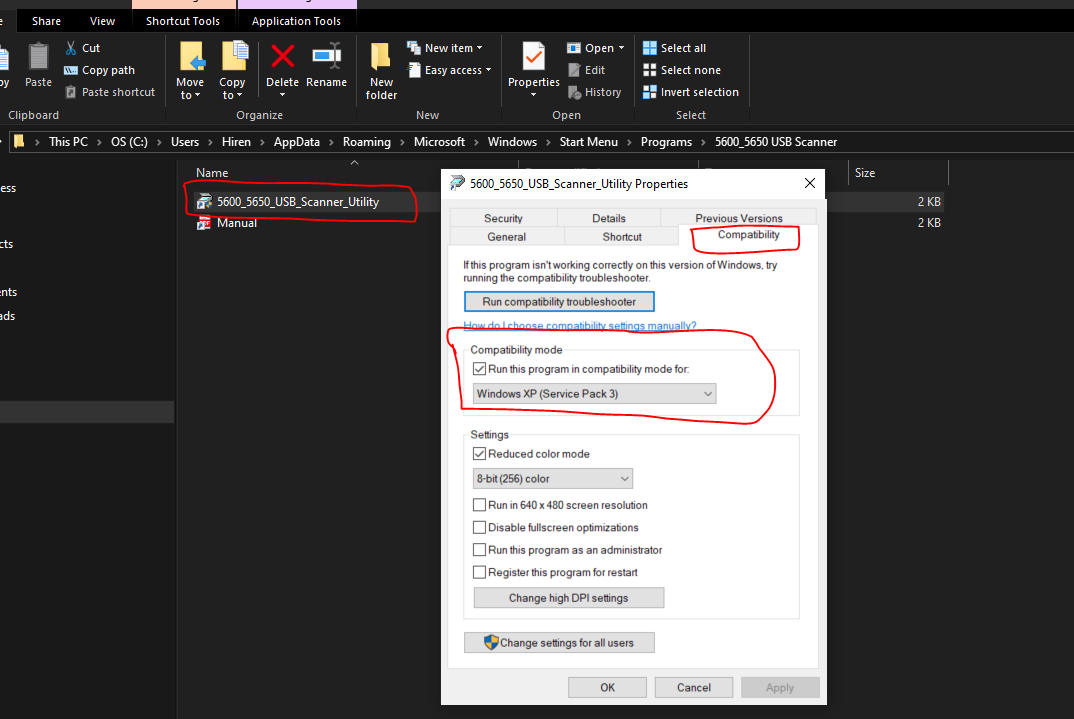Click Change settings for all users
This screenshot has width=1074, height=719.
point(559,642)
